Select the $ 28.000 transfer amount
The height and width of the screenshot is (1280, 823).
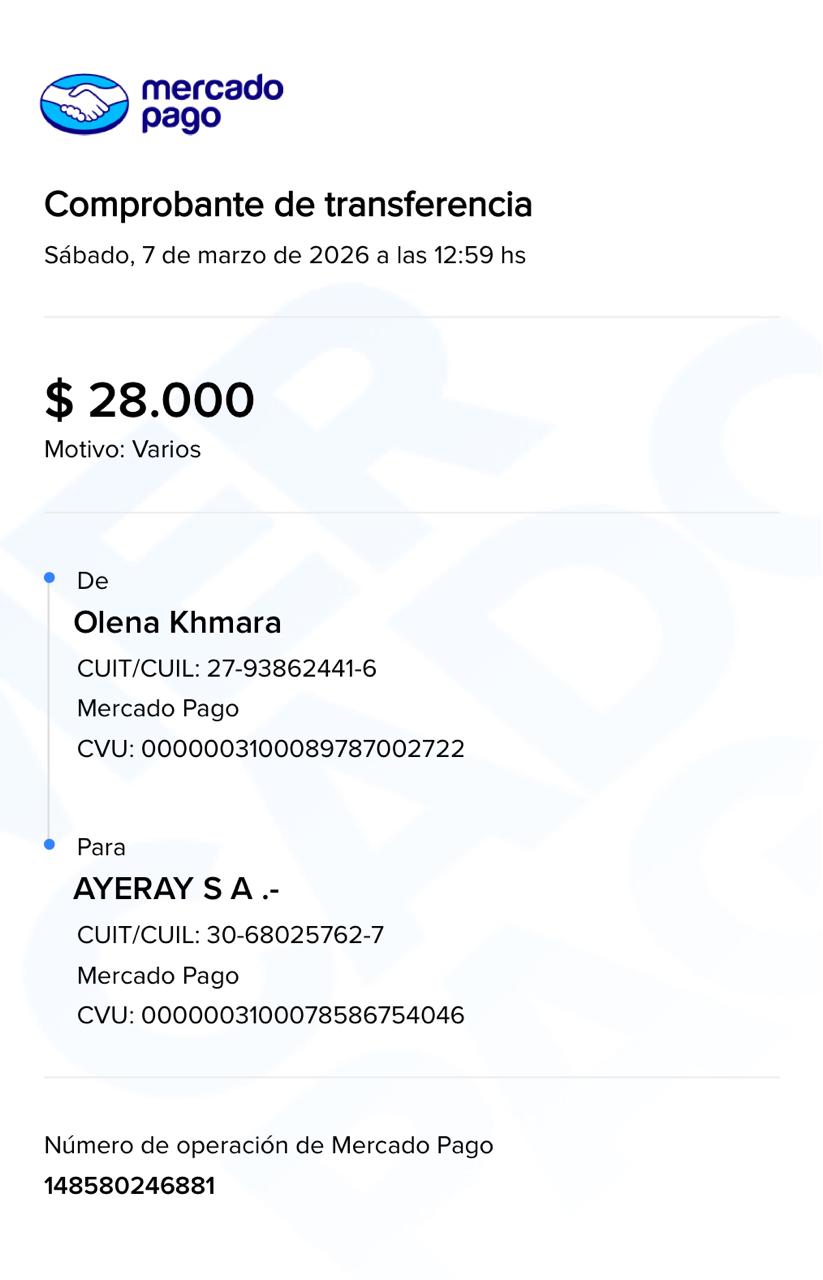pyautogui.click(x=149, y=400)
